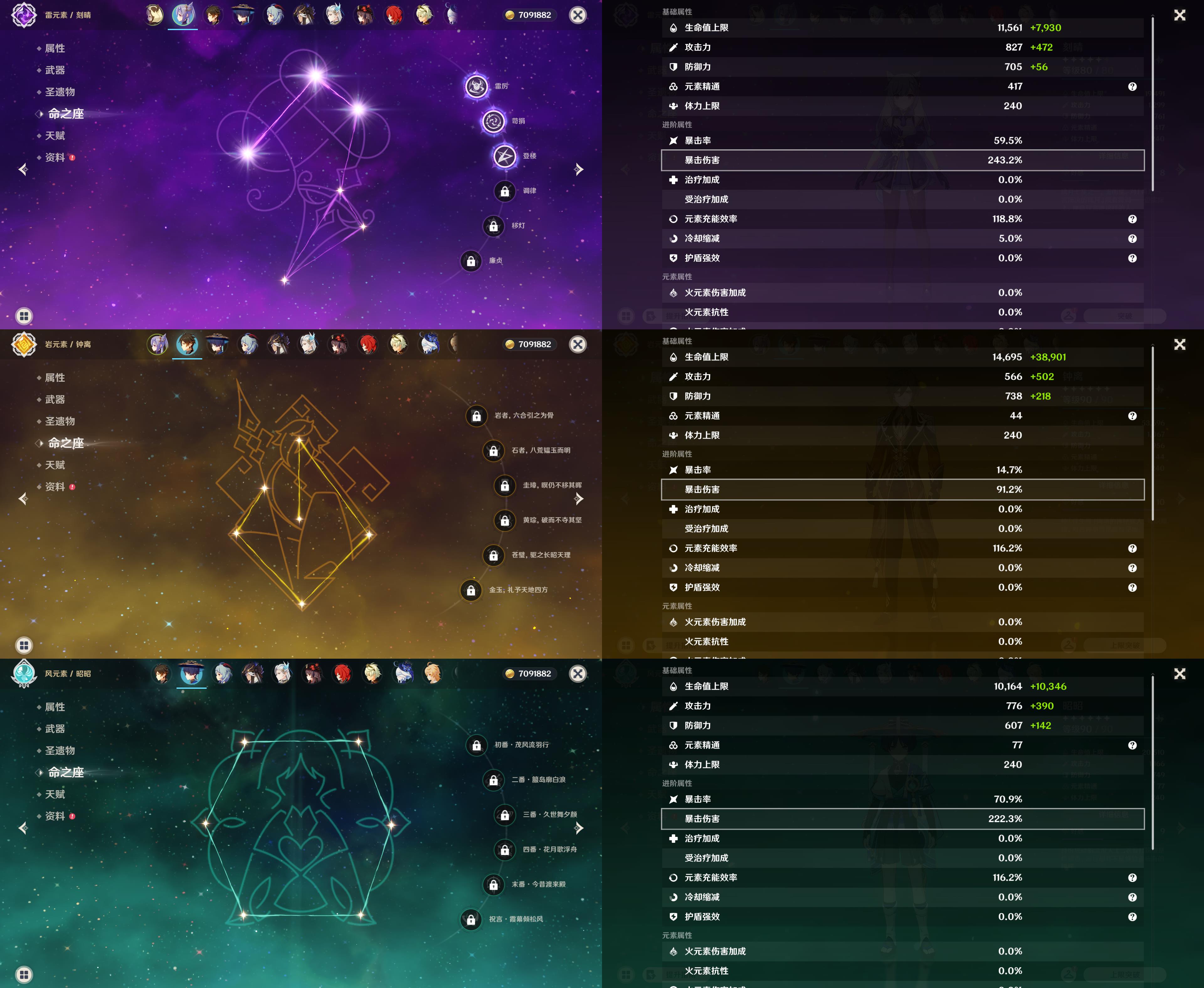Click the 岩元素 element emblem beside 钟离
The height and width of the screenshot is (988, 1204).
click(24, 344)
